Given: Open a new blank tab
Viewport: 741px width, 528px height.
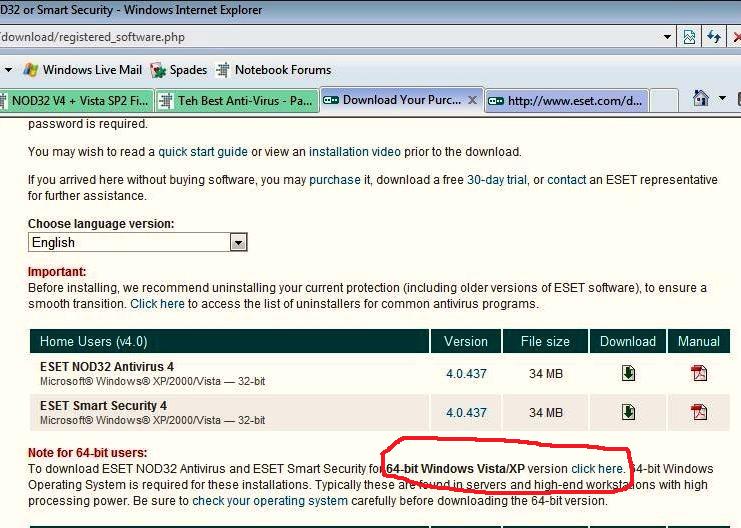Looking at the screenshot, I should 664,101.
